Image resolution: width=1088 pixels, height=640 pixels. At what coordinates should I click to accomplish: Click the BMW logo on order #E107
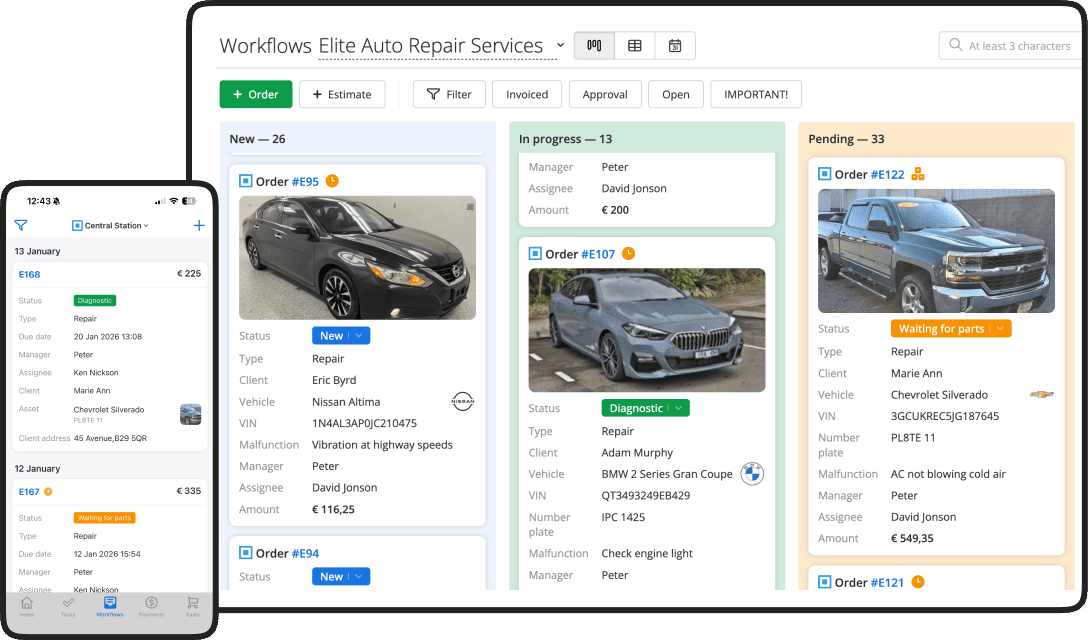(x=752, y=474)
